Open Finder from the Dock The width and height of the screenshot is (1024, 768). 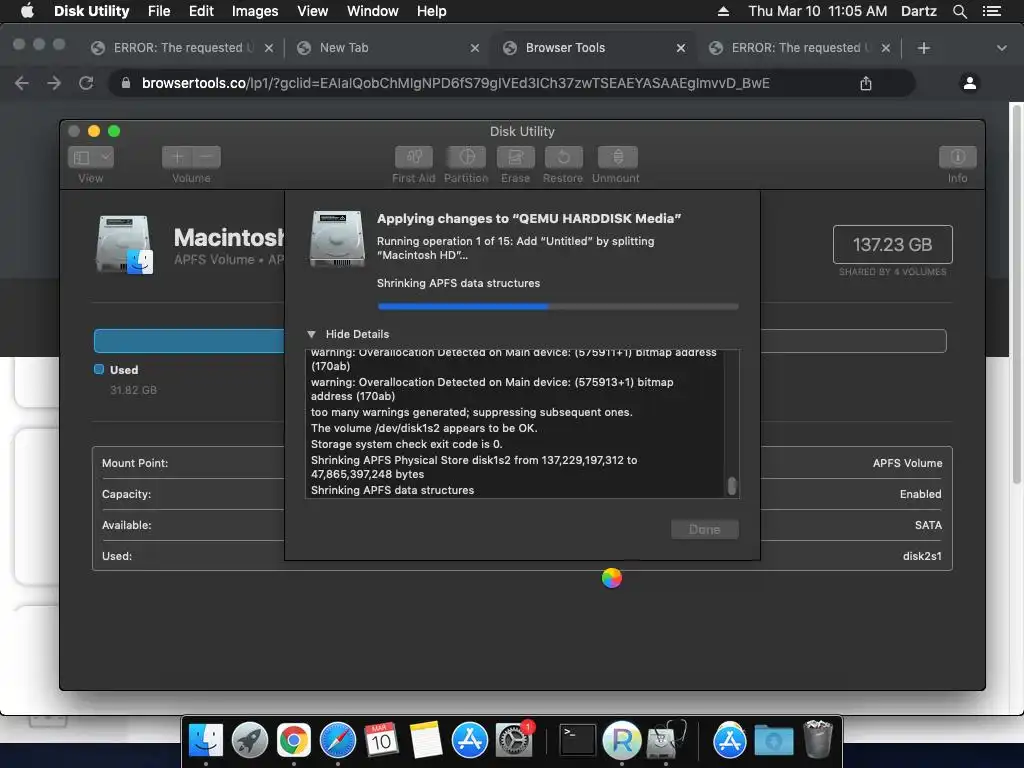click(x=206, y=741)
